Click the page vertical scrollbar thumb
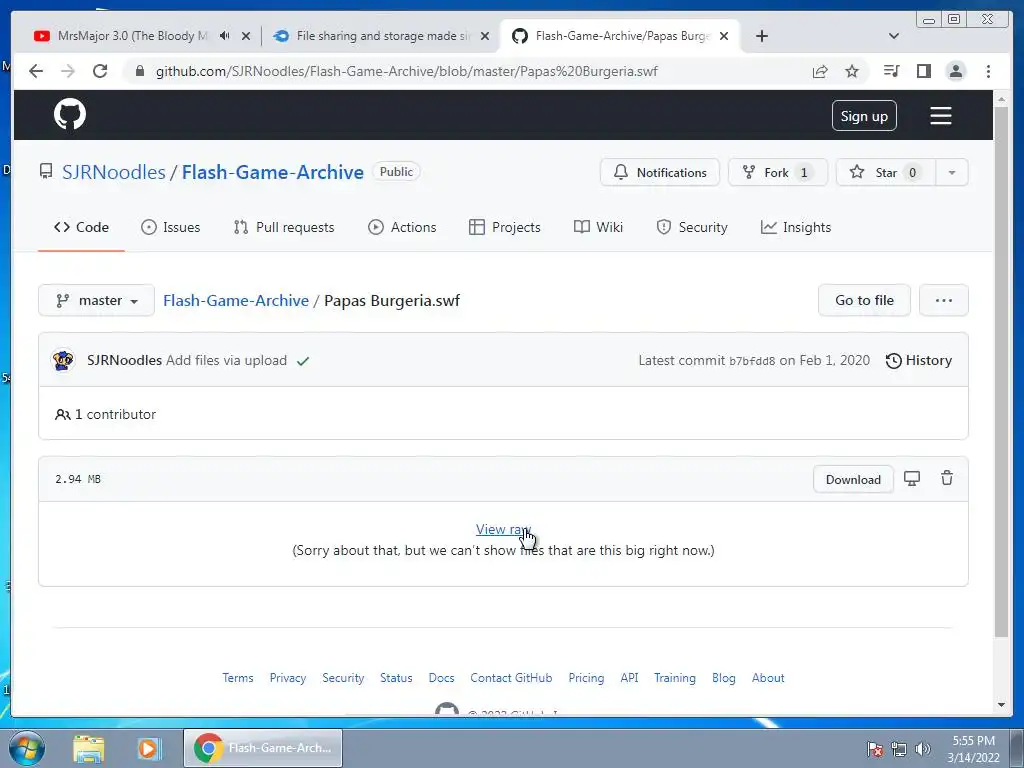 [1001, 371]
